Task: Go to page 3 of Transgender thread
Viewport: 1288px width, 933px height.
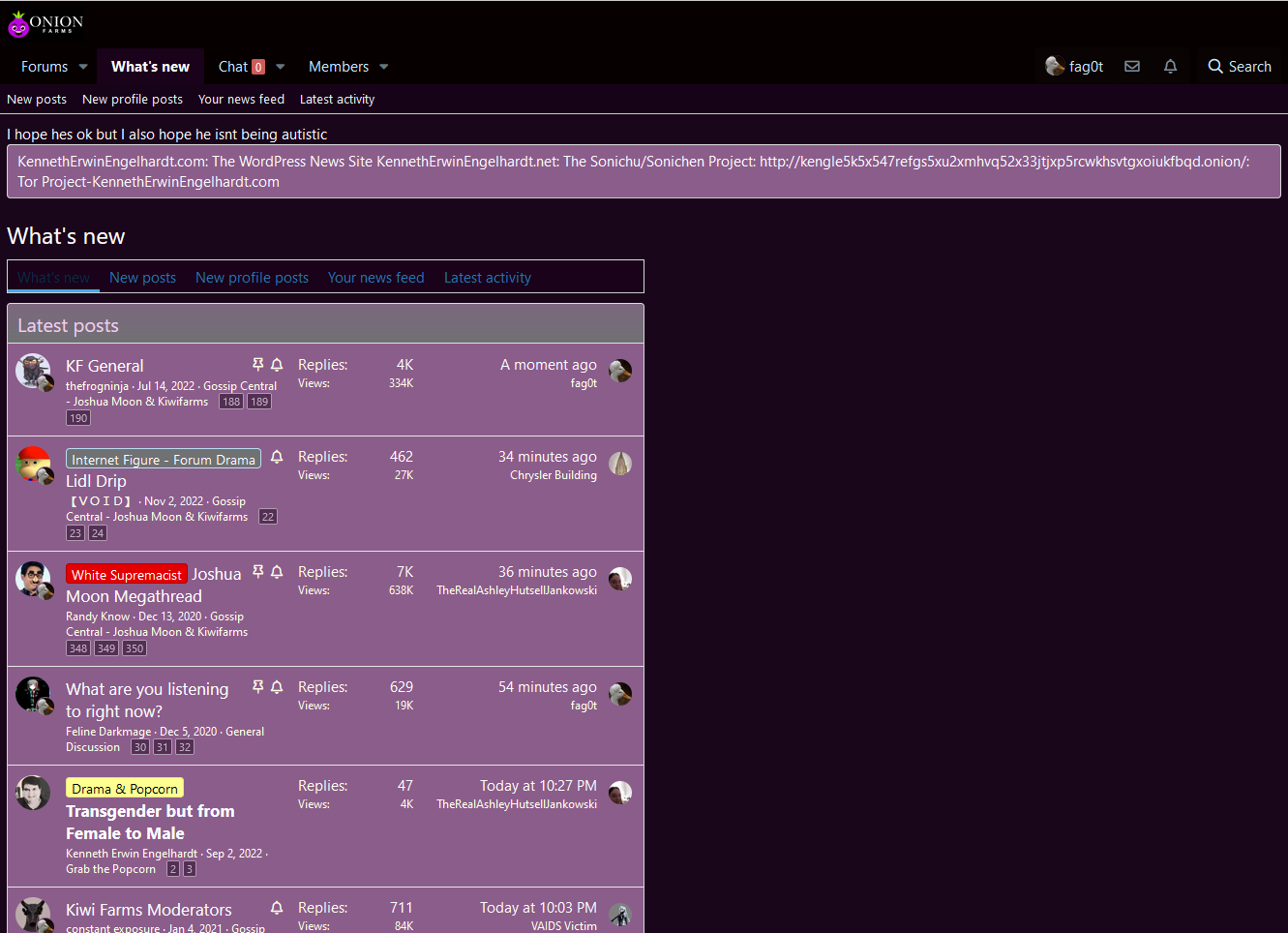Action: coord(190,869)
